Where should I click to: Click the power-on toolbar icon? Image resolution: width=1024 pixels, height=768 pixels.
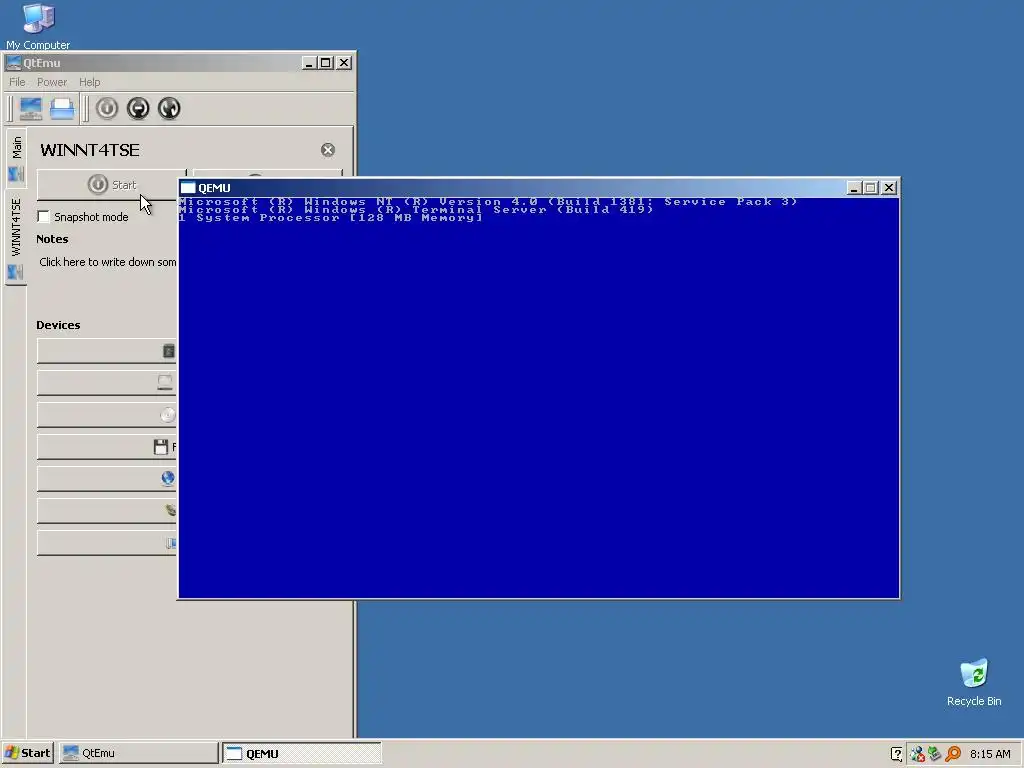tap(107, 108)
